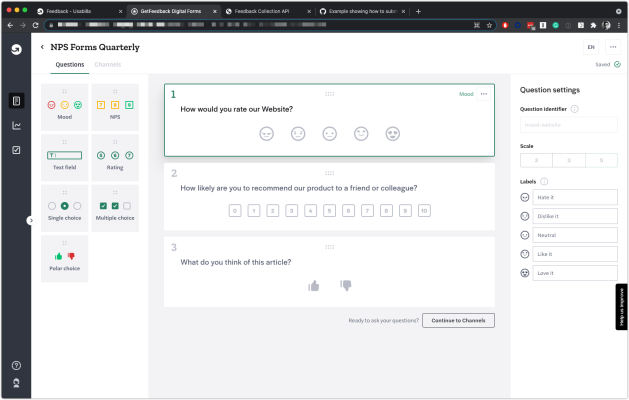Switch to the Questions tab
629x400 pixels.
[70, 65]
